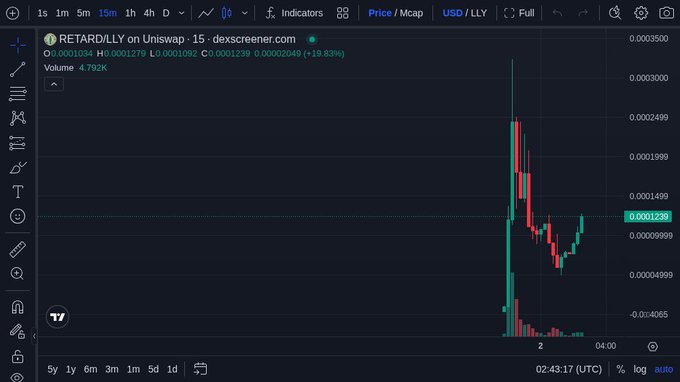The height and width of the screenshot is (382, 680).
Task: Click the Volume 4.792K legend
Action: [75, 68]
